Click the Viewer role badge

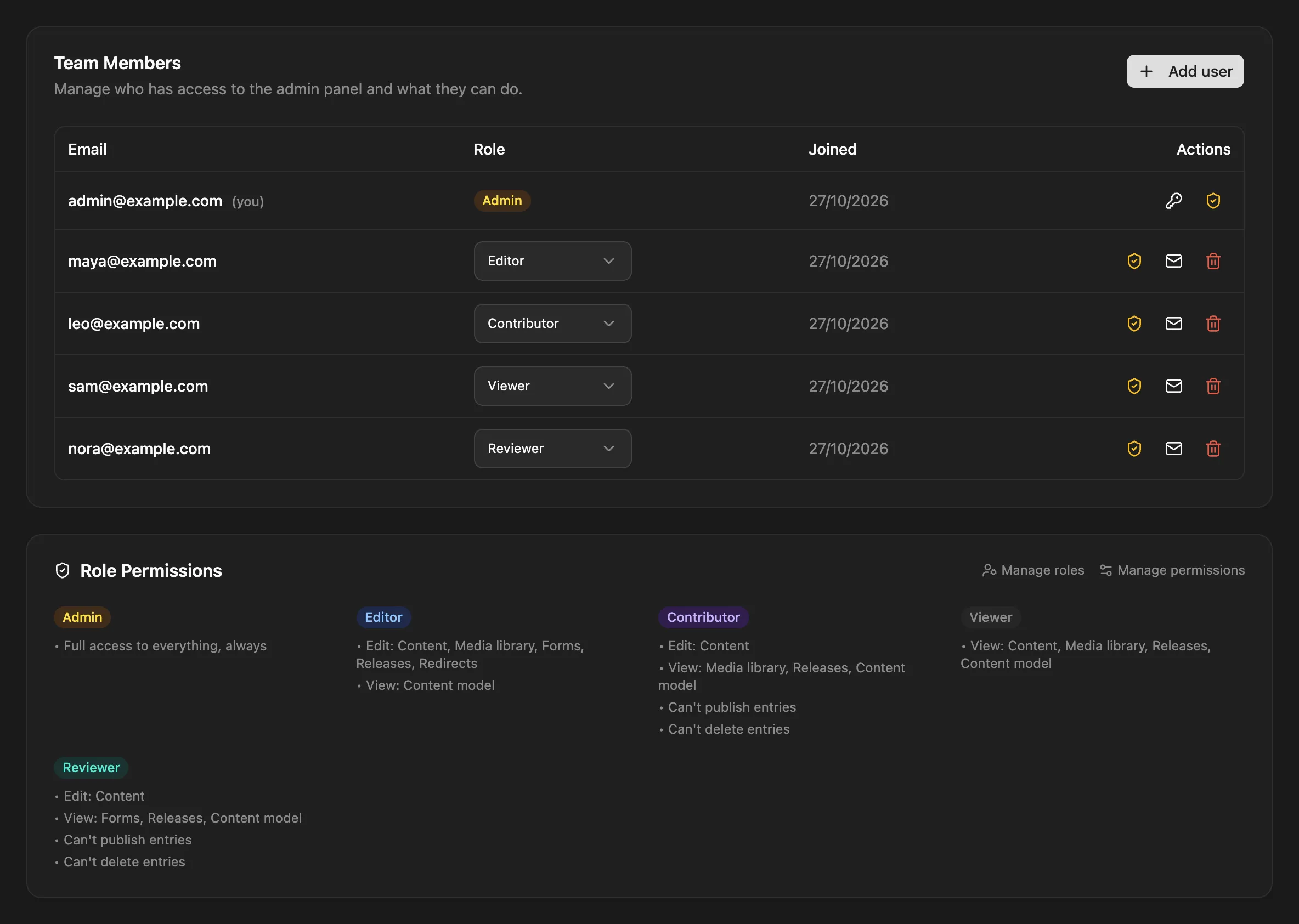point(991,617)
